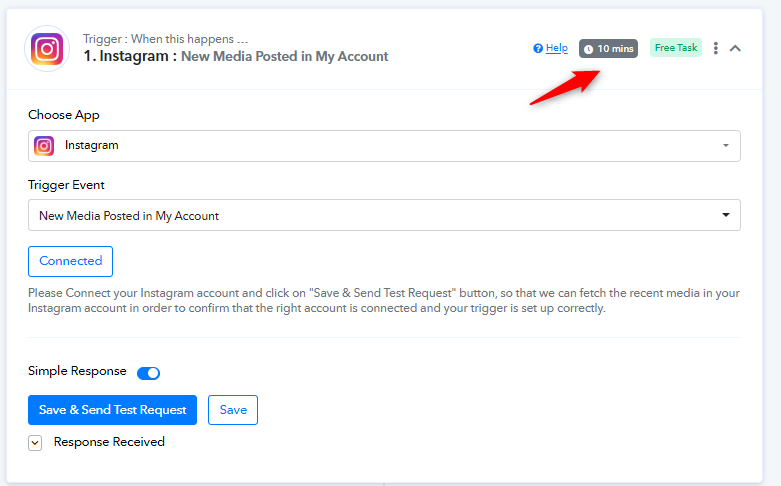Expand the Response Received chevron box
Image resolution: width=781 pixels, height=486 pixels.
(x=35, y=442)
